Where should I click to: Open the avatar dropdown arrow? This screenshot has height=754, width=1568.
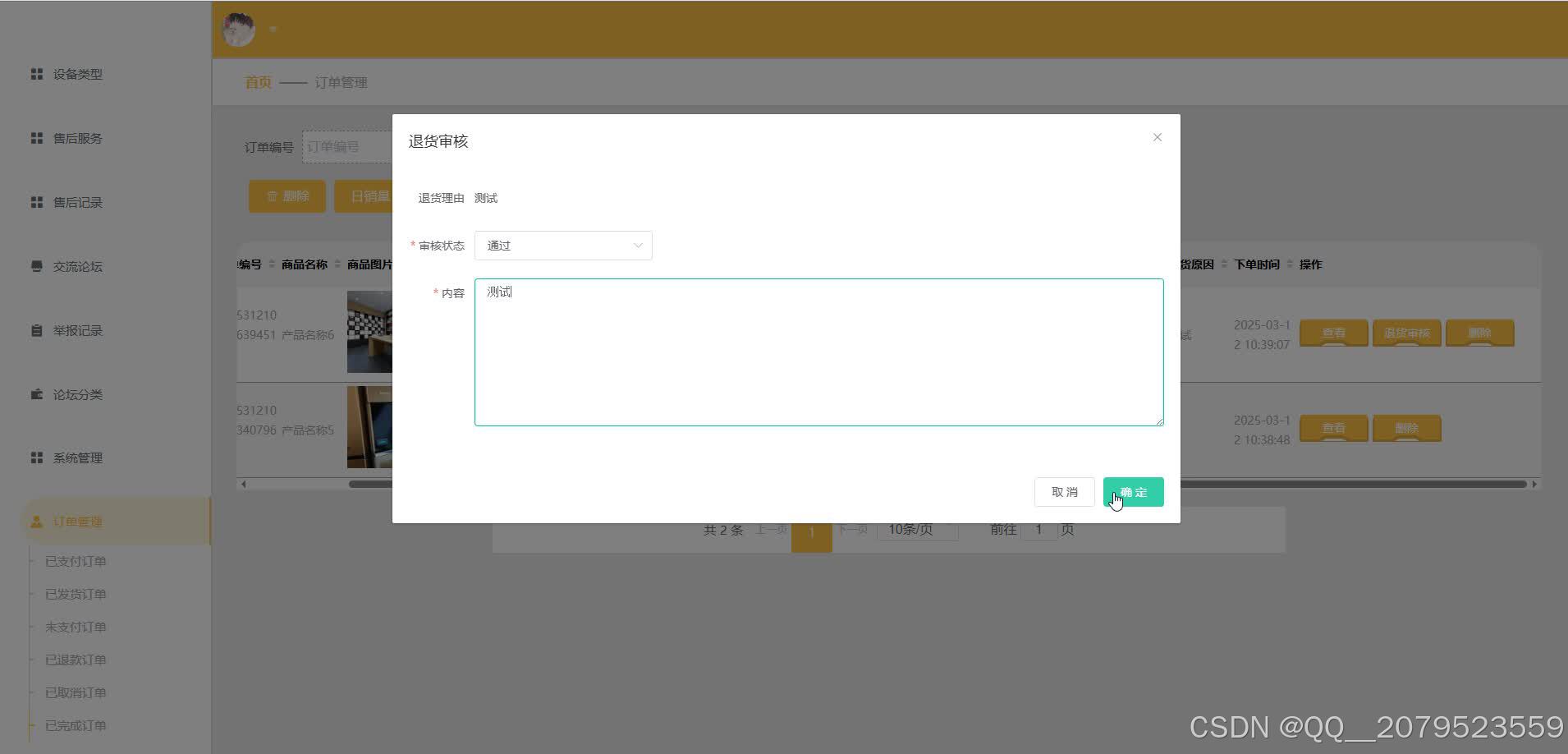[273, 30]
